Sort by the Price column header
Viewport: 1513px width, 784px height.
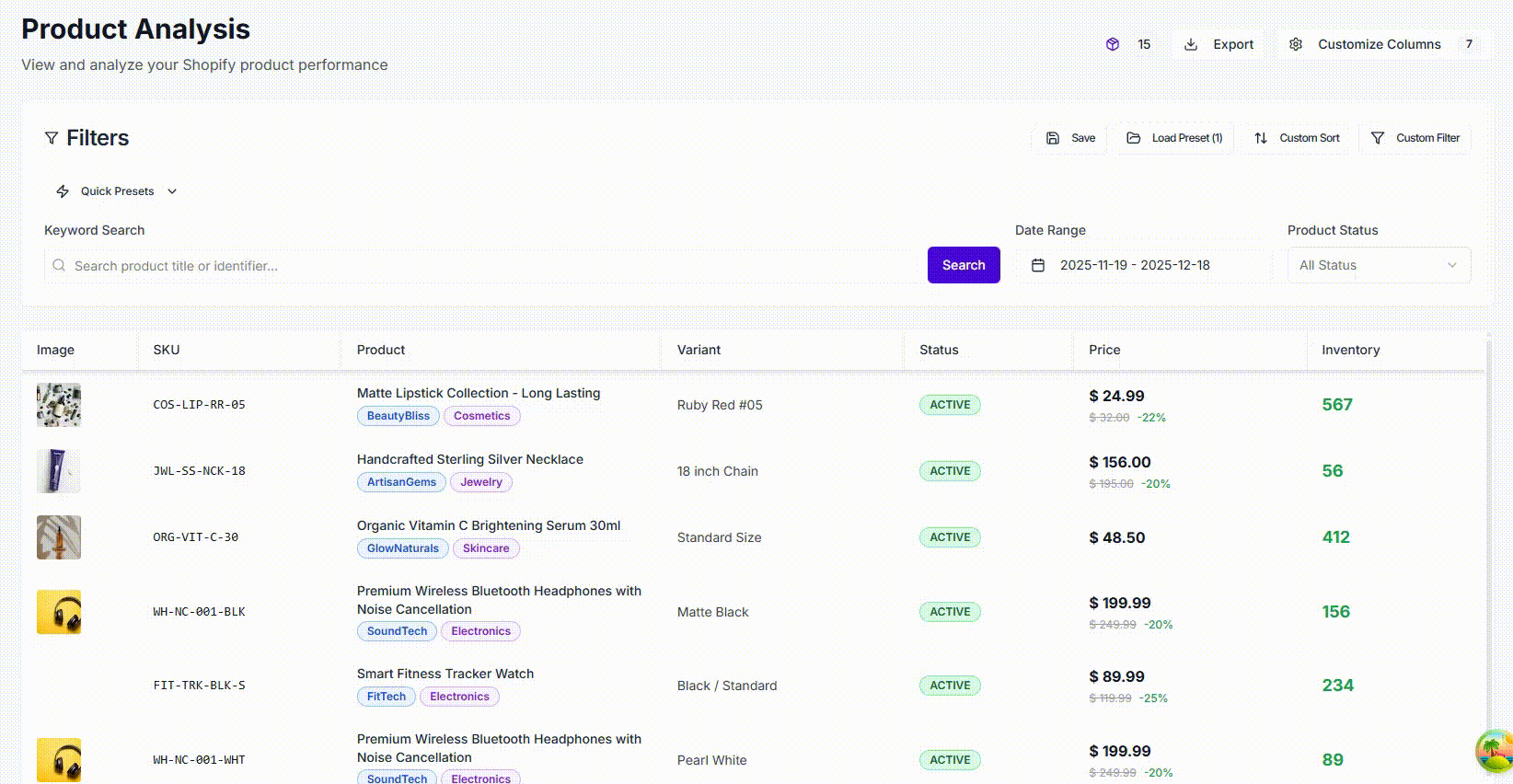tap(1104, 350)
